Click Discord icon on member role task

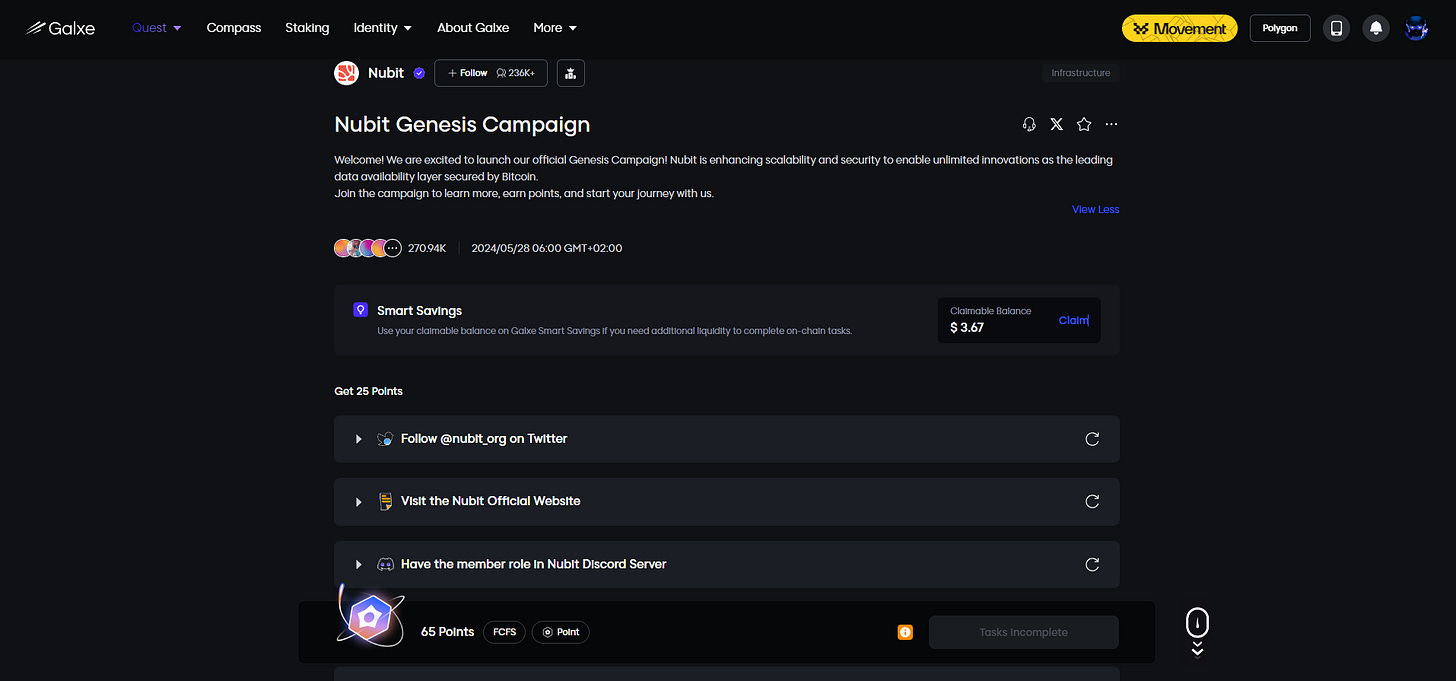(x=385, y=564)
